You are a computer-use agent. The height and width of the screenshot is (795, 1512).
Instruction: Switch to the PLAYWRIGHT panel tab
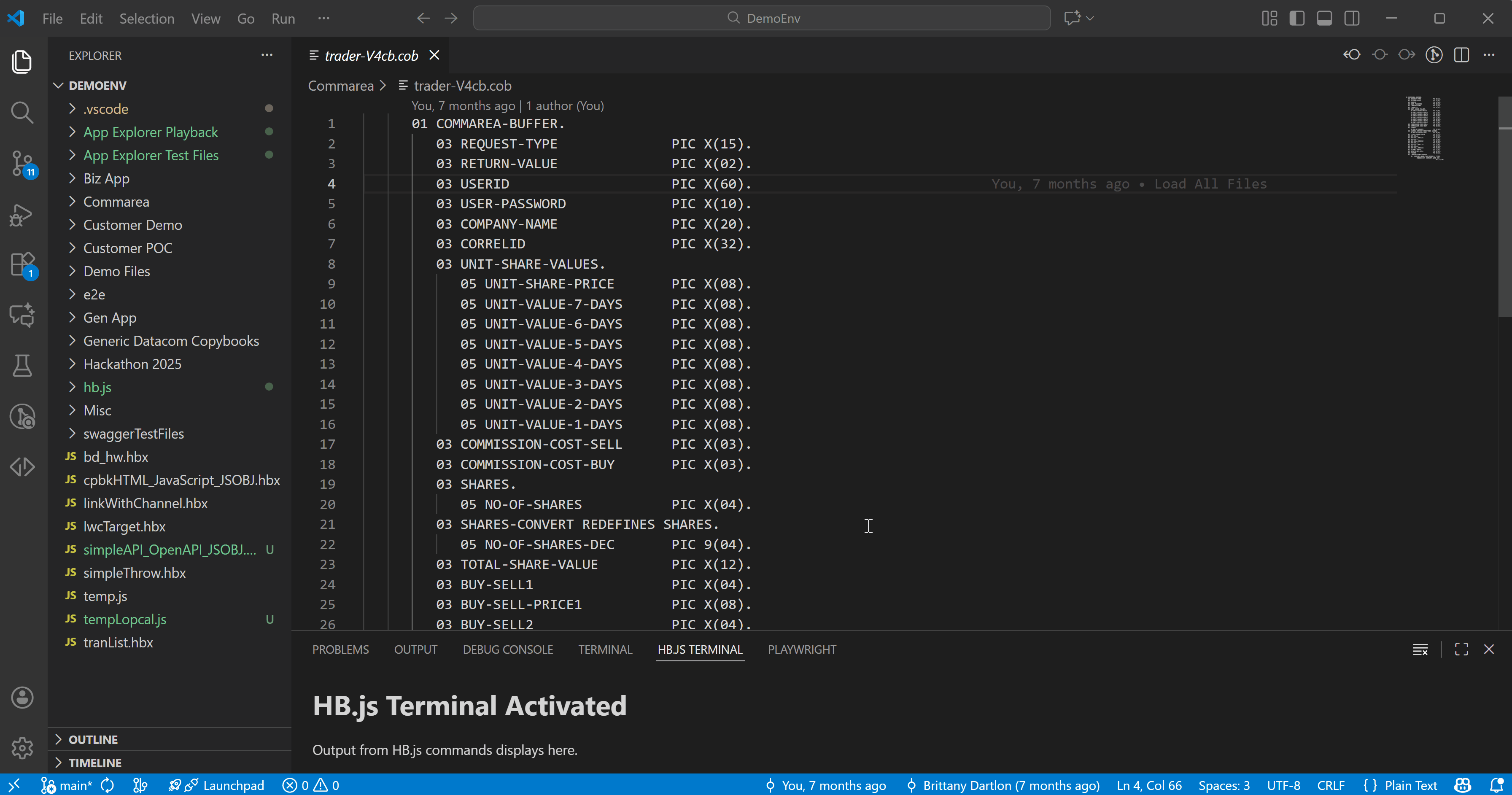coord(802,649)
